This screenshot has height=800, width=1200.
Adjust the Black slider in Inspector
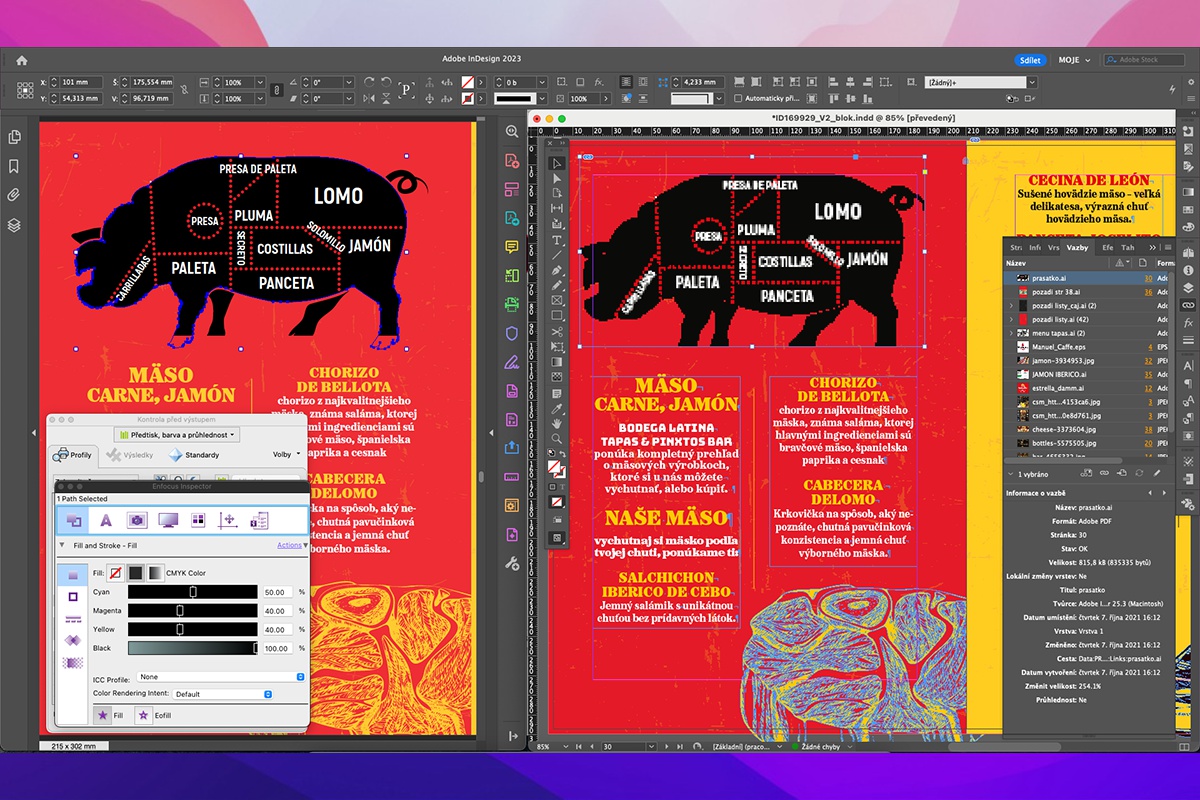(192, 648)
